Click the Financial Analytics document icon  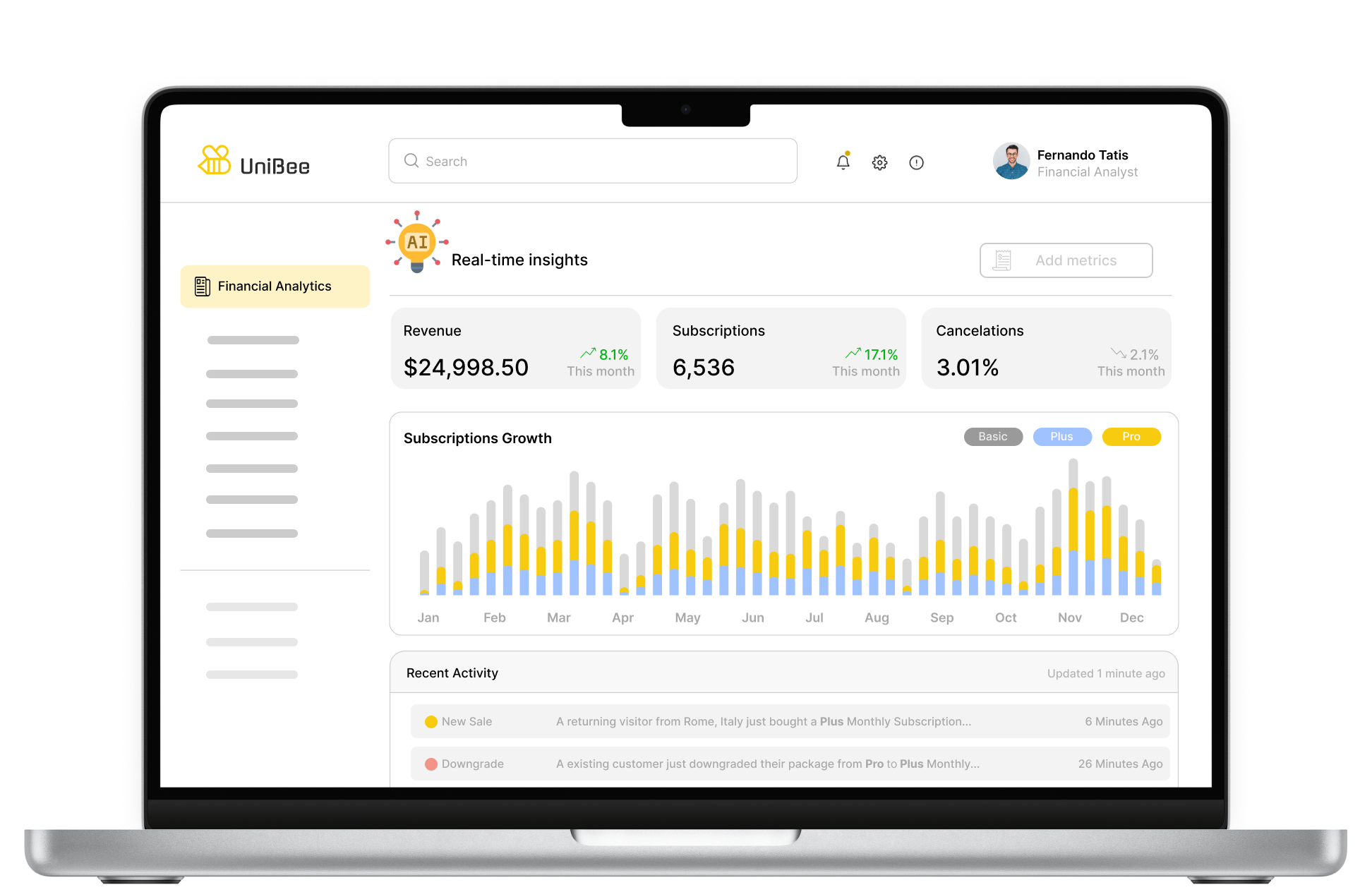pos(203,287)
